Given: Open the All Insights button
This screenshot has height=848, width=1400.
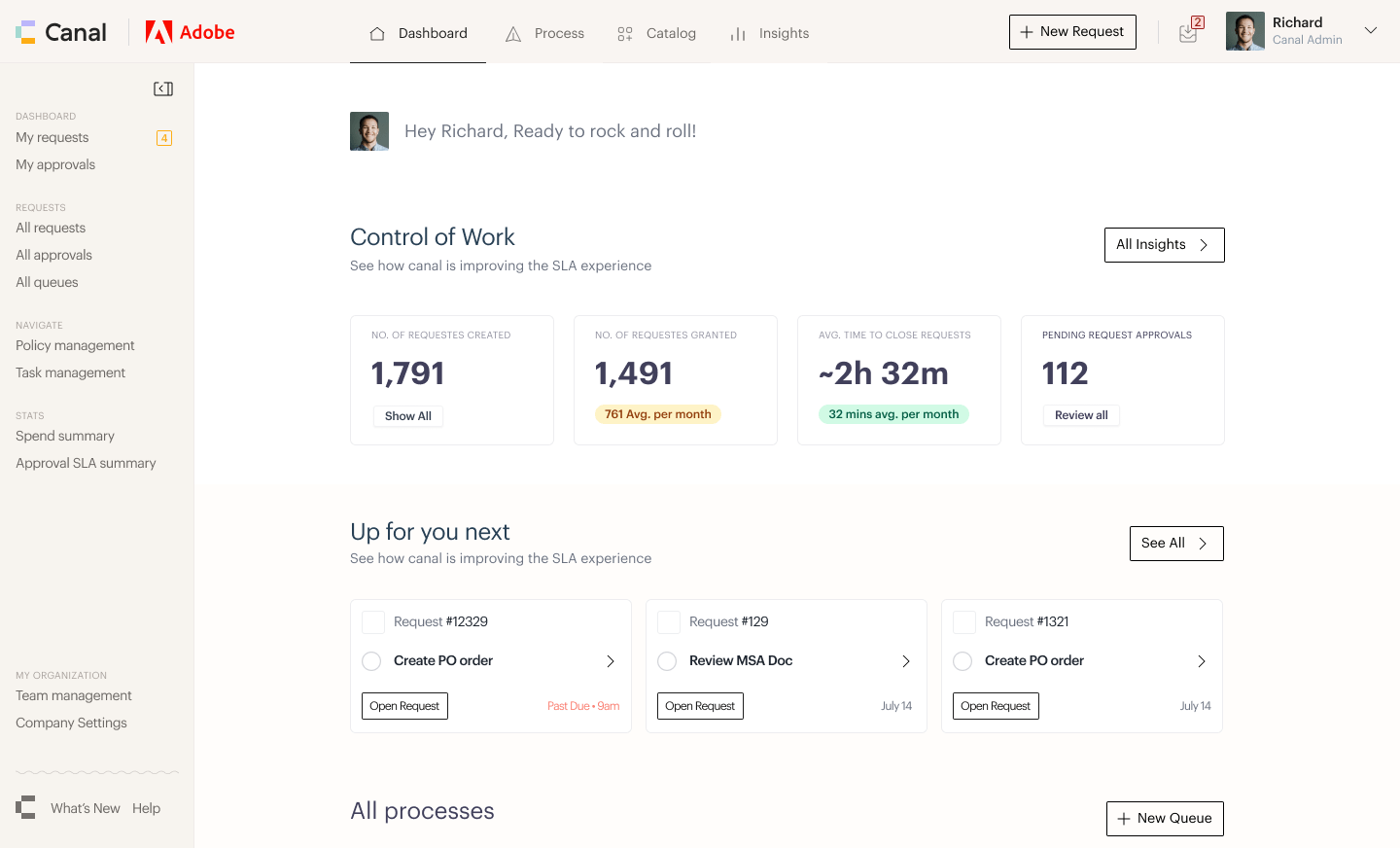Looking at the screenshot, I should [1165, 245].
